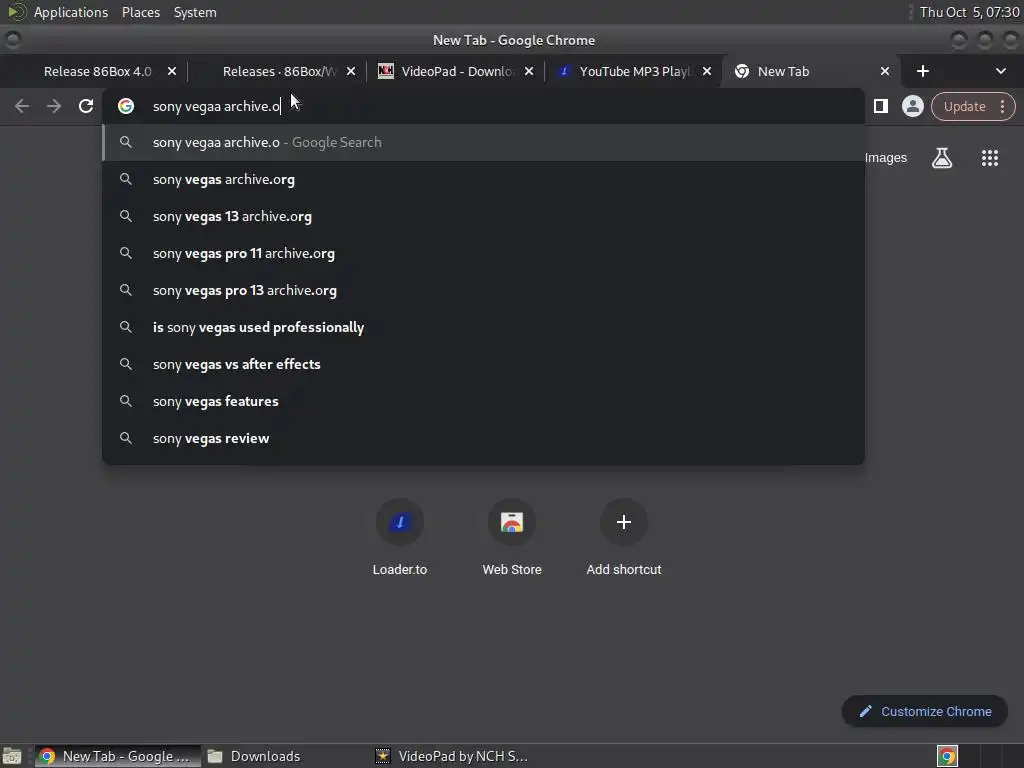The image size is (1024, 768).
Task: Select suggestion 'sony vegas vs after effects'
Action: click(483, 364)
